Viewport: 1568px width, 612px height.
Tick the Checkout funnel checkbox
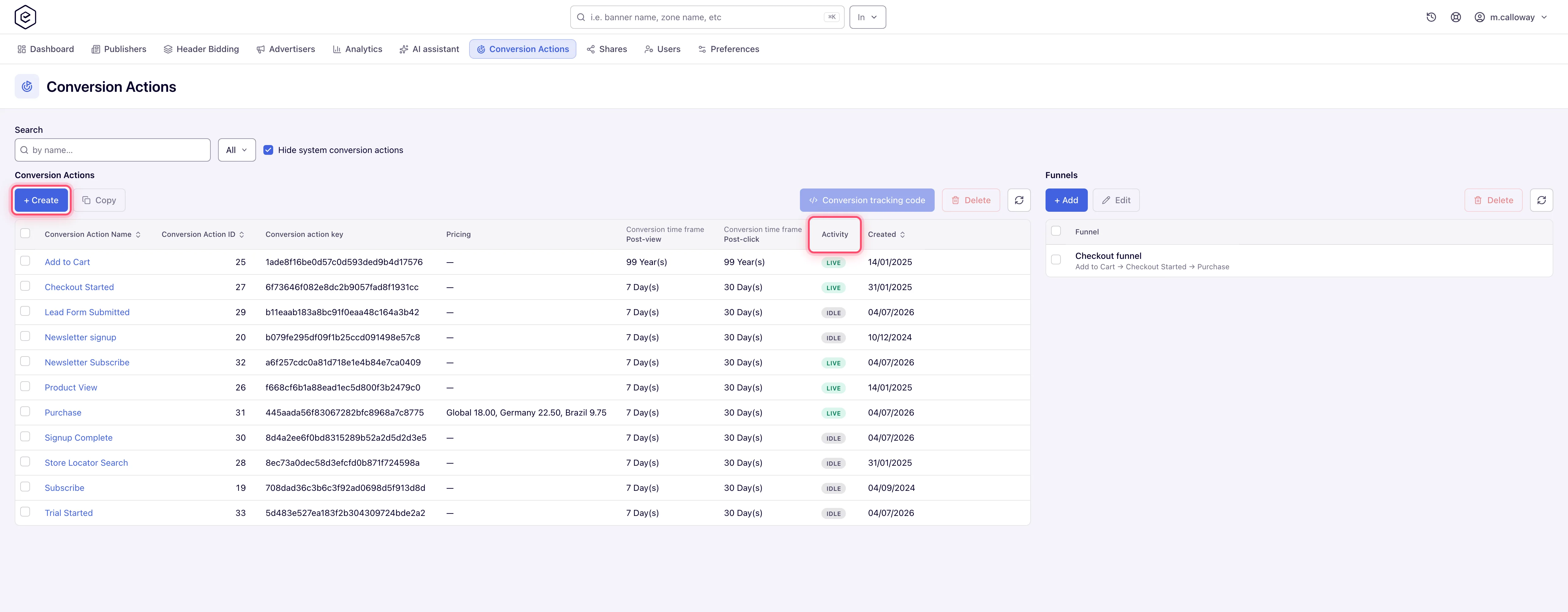[x=1056, y=260]
